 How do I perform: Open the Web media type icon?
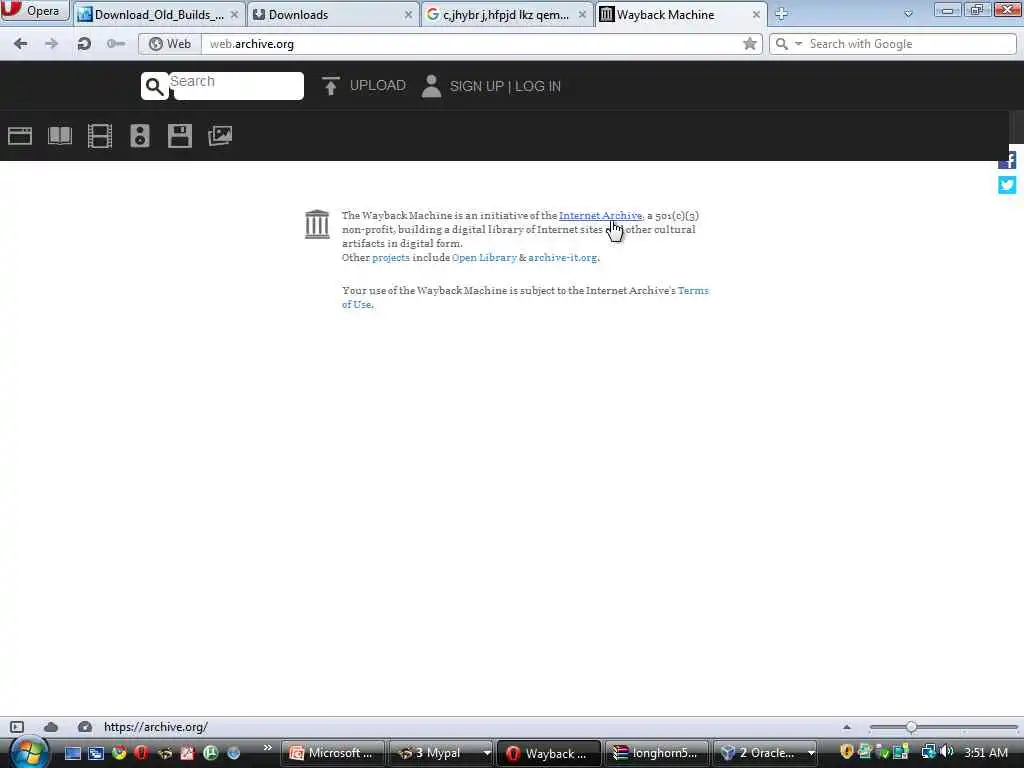pyautogui.click(x=20, y=136)
